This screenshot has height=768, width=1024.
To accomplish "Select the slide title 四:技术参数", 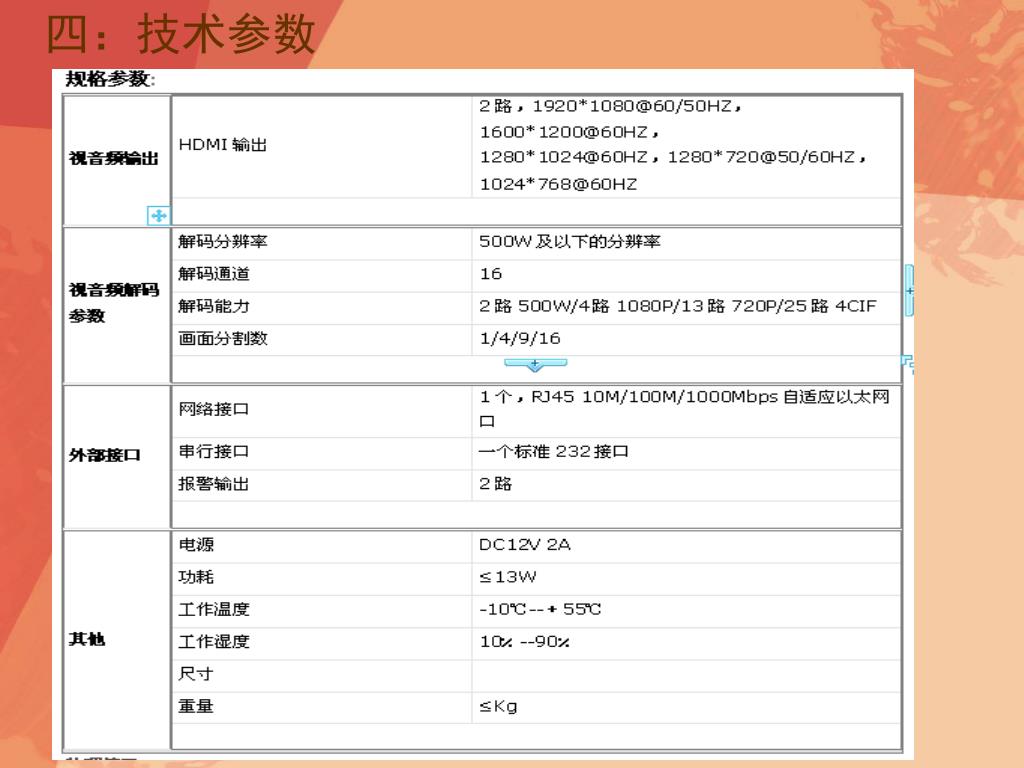I will point(181,34).
